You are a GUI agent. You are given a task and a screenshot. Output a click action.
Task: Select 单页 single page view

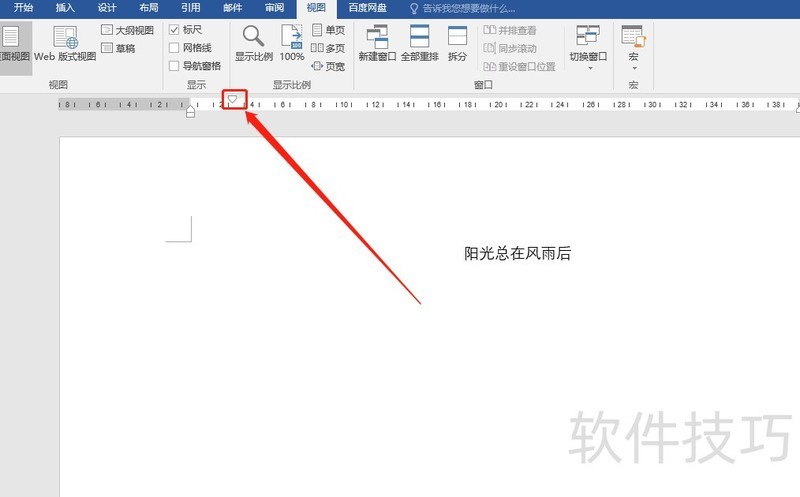328,30
